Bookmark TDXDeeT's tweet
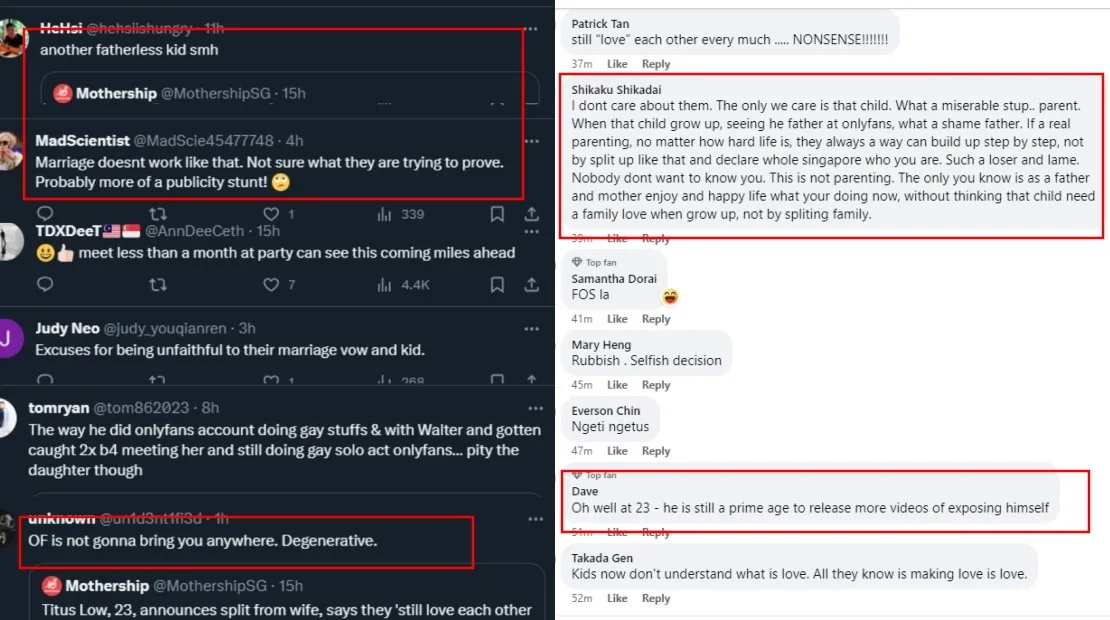 497,285
